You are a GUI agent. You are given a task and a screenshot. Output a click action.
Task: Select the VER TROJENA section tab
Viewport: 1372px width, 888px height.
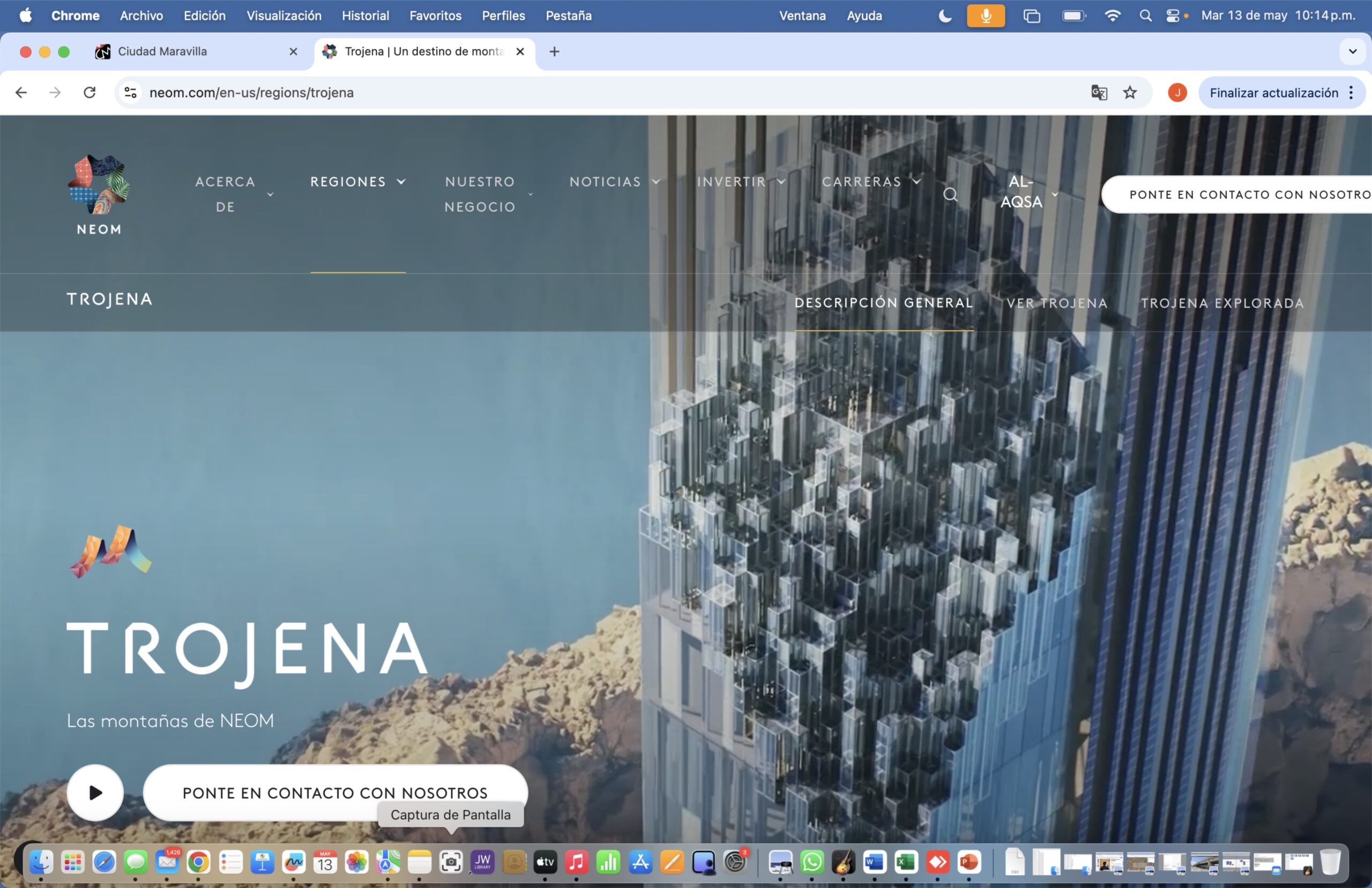coord(1057,303)
